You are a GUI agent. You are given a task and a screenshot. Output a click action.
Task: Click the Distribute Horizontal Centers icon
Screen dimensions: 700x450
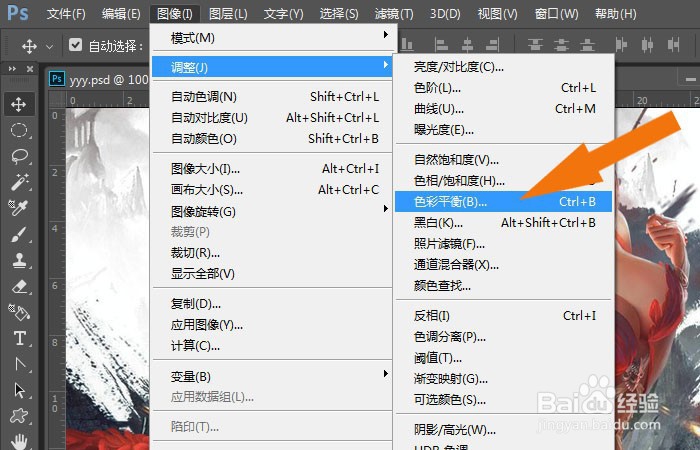pyautogui.click(x=647, y=45)
